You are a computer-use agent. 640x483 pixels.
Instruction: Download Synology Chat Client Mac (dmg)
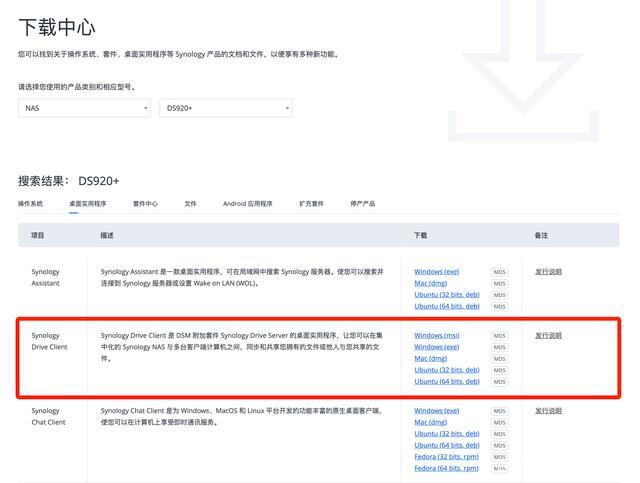431,422
